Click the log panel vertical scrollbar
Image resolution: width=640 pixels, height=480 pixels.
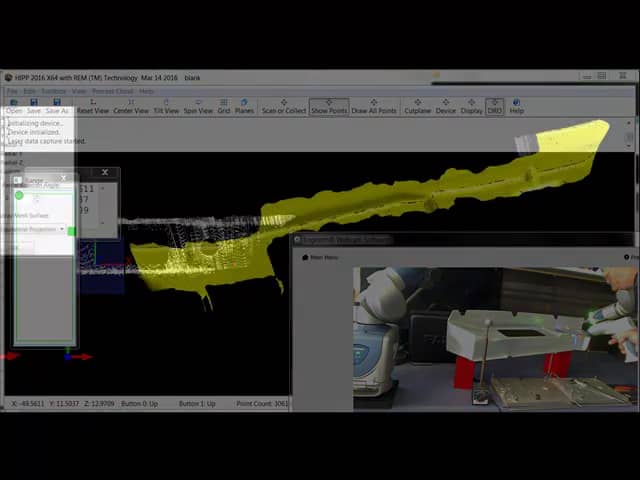tap(629, 134)
